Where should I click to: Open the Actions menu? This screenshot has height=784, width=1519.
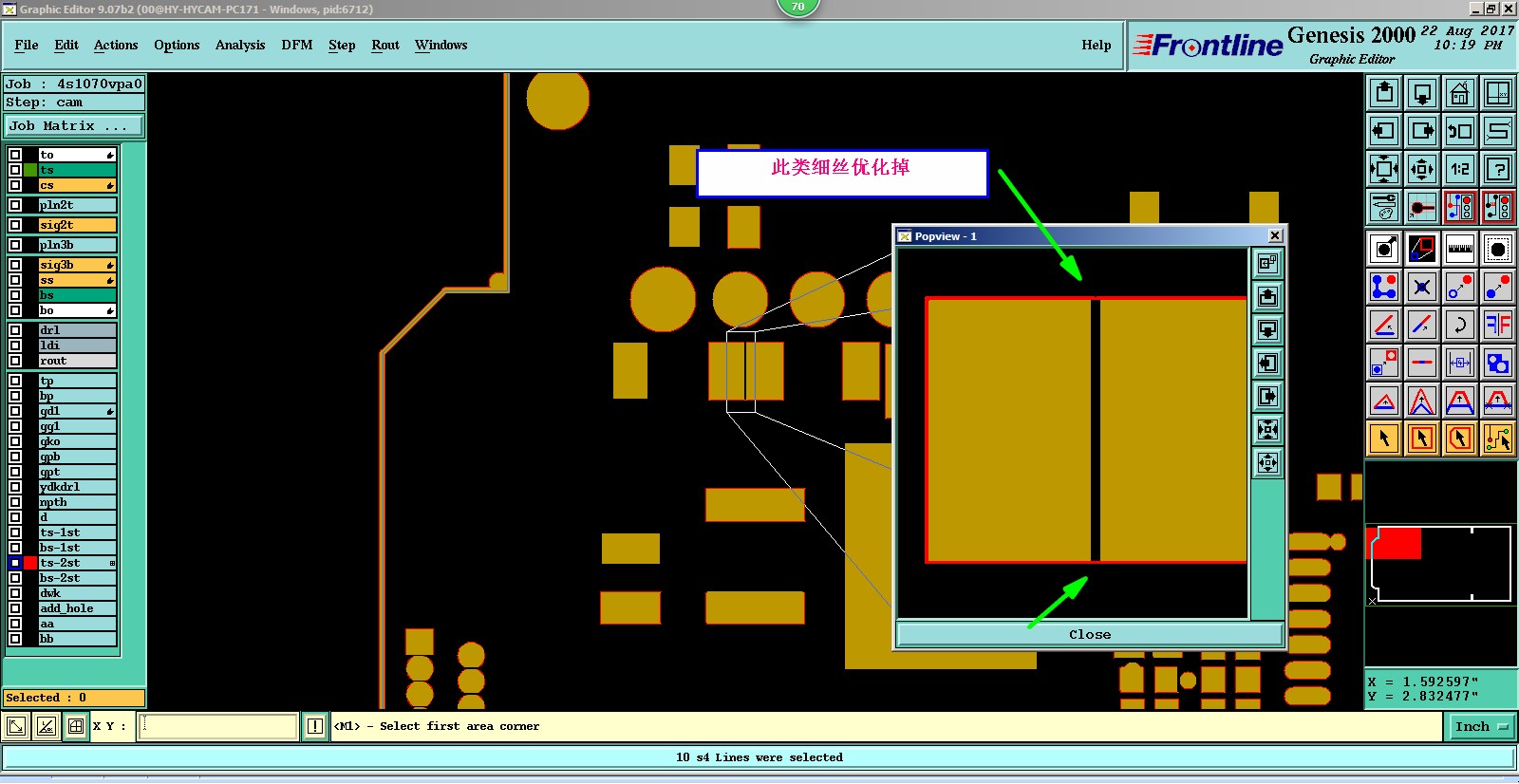click(x=116, y=45)
